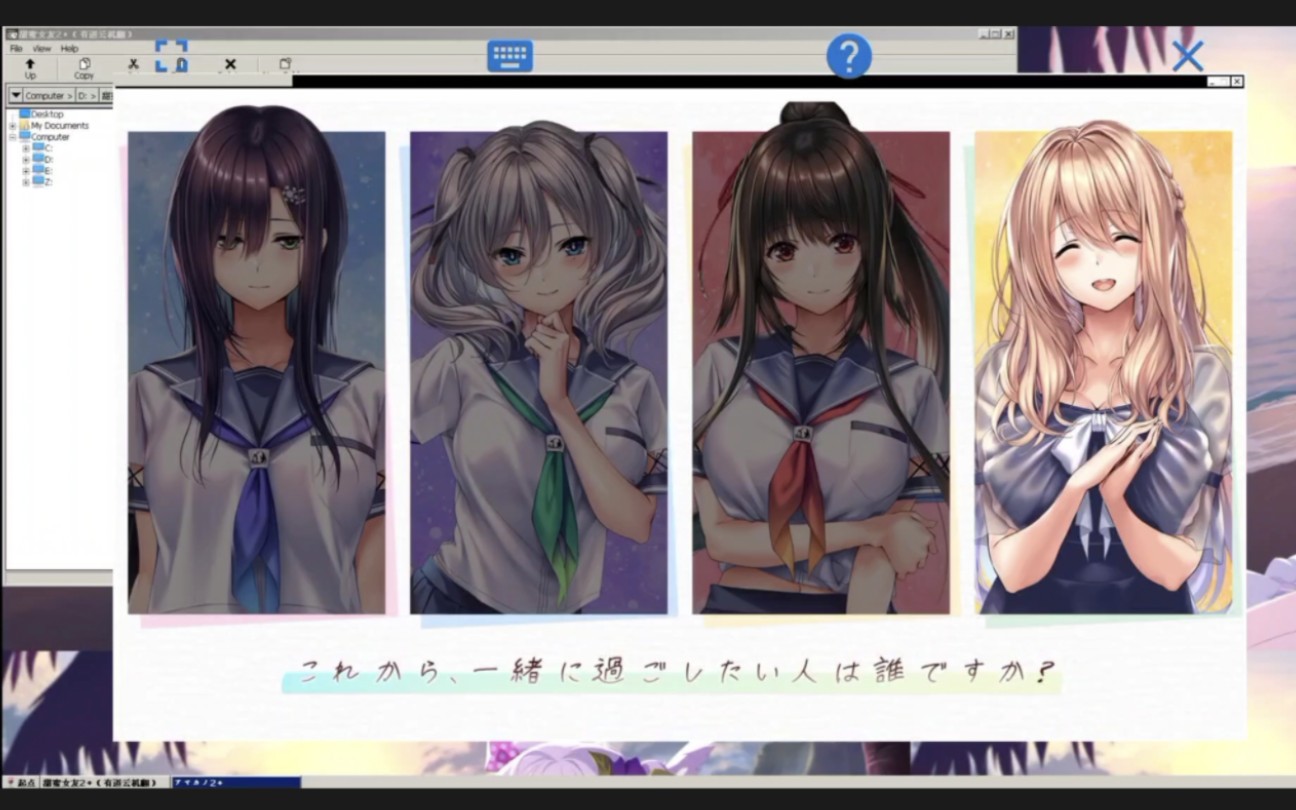Image resolution: width=1296 pixels, height=810 pixels.
Task: Click the Up arrow toolbar button
Action: pos(30,68)
